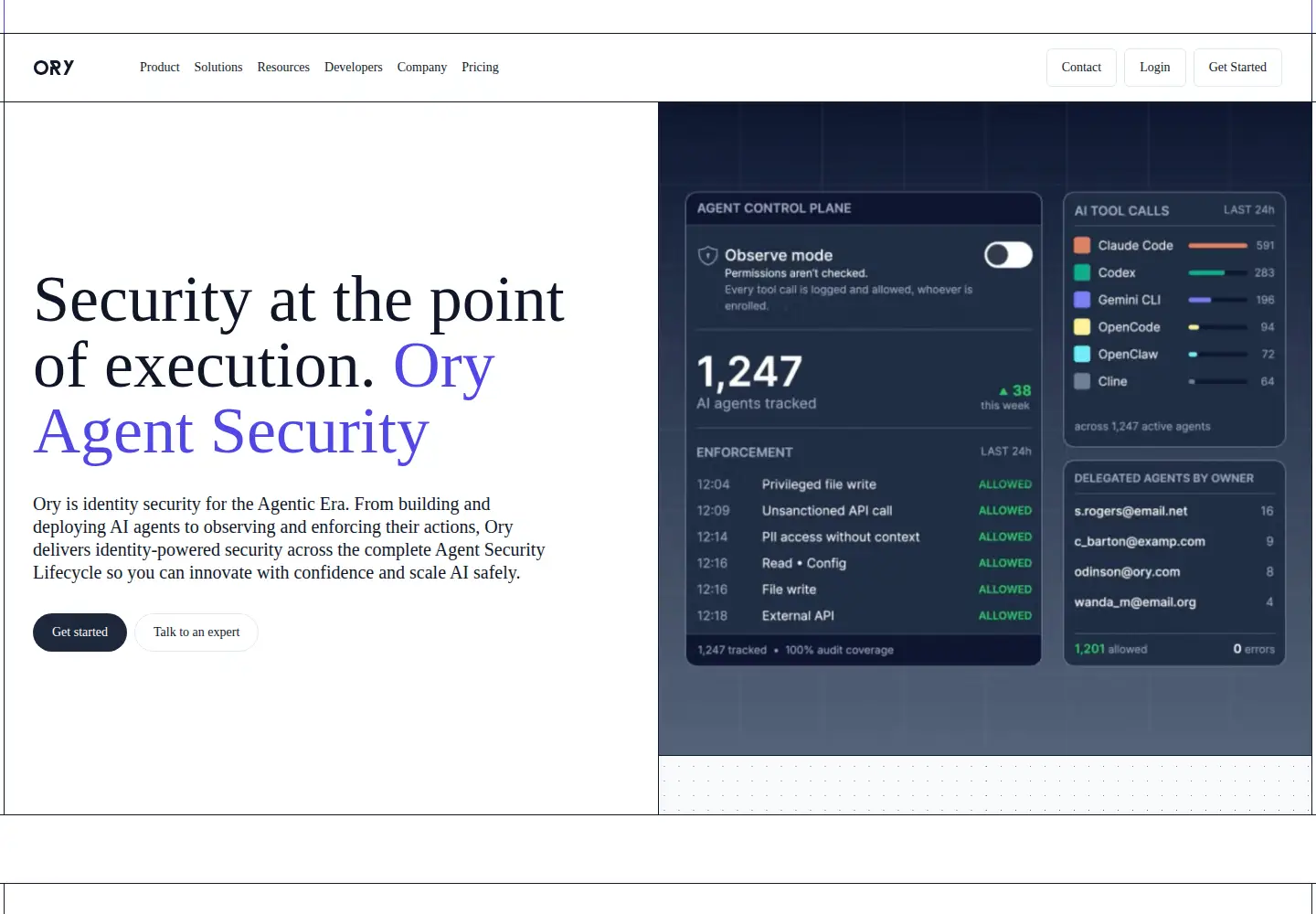
Task: Click the Ory Agent Security headline
Action: [264, 399]
